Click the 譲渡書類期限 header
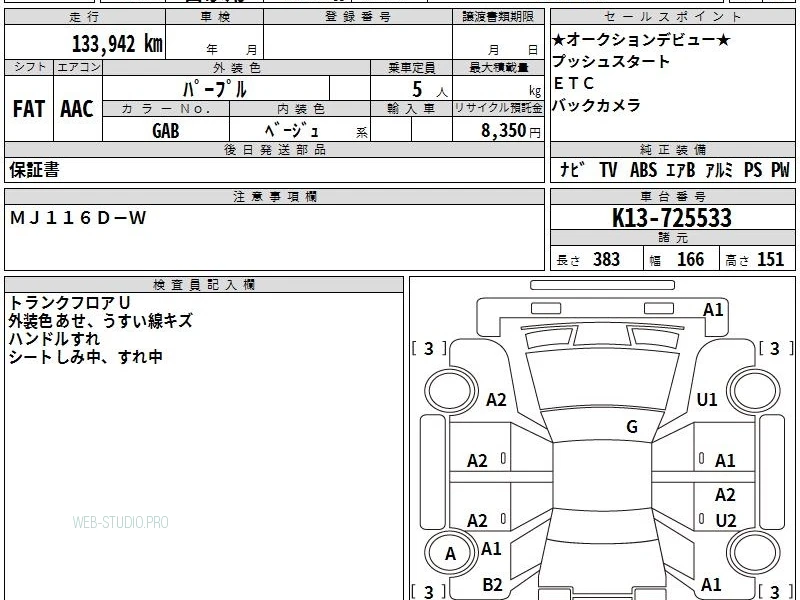Viewport: 800px width, 600px height. click(498, 17)
